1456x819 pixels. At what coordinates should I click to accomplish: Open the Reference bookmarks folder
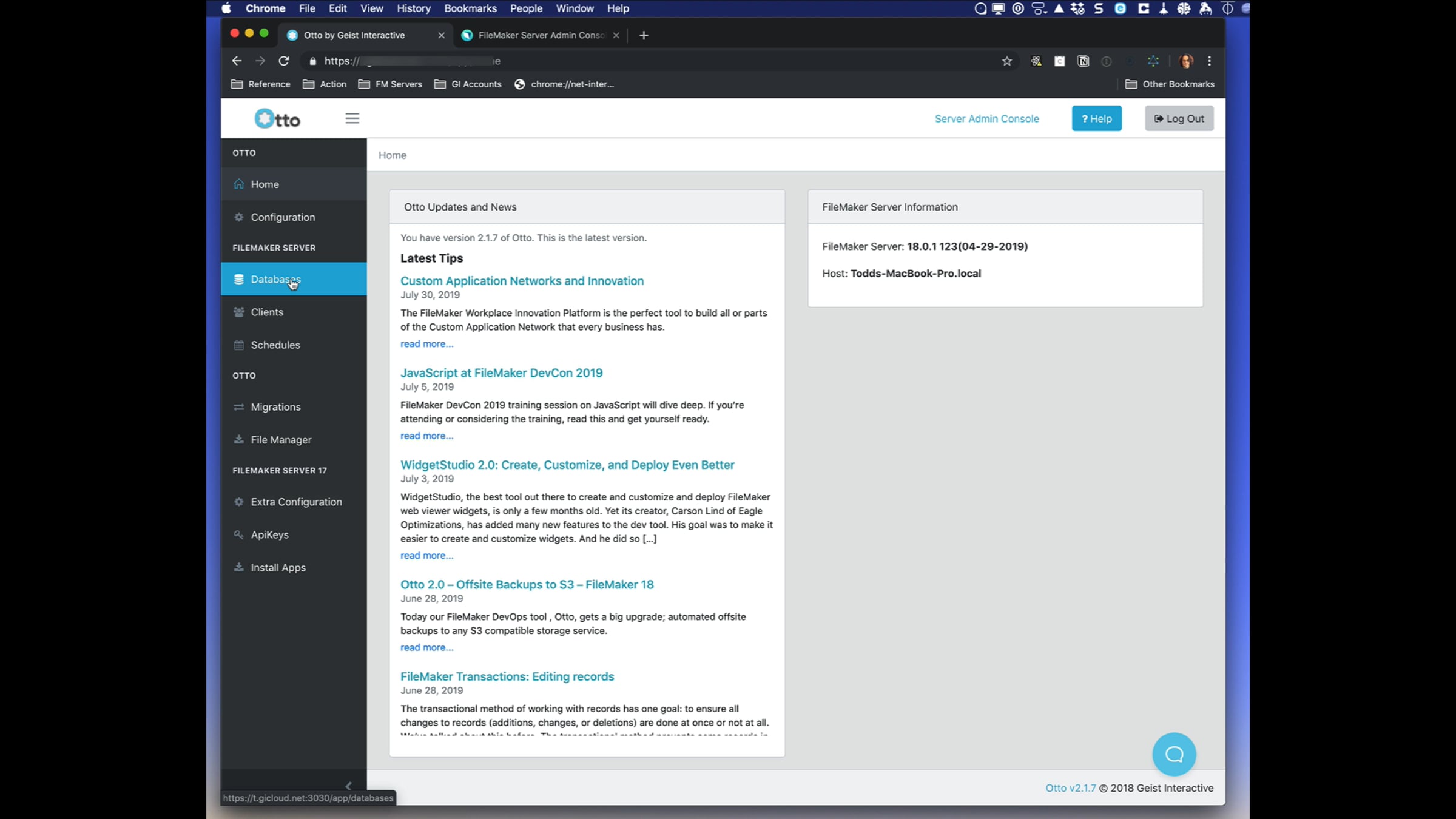pos(261,84)
